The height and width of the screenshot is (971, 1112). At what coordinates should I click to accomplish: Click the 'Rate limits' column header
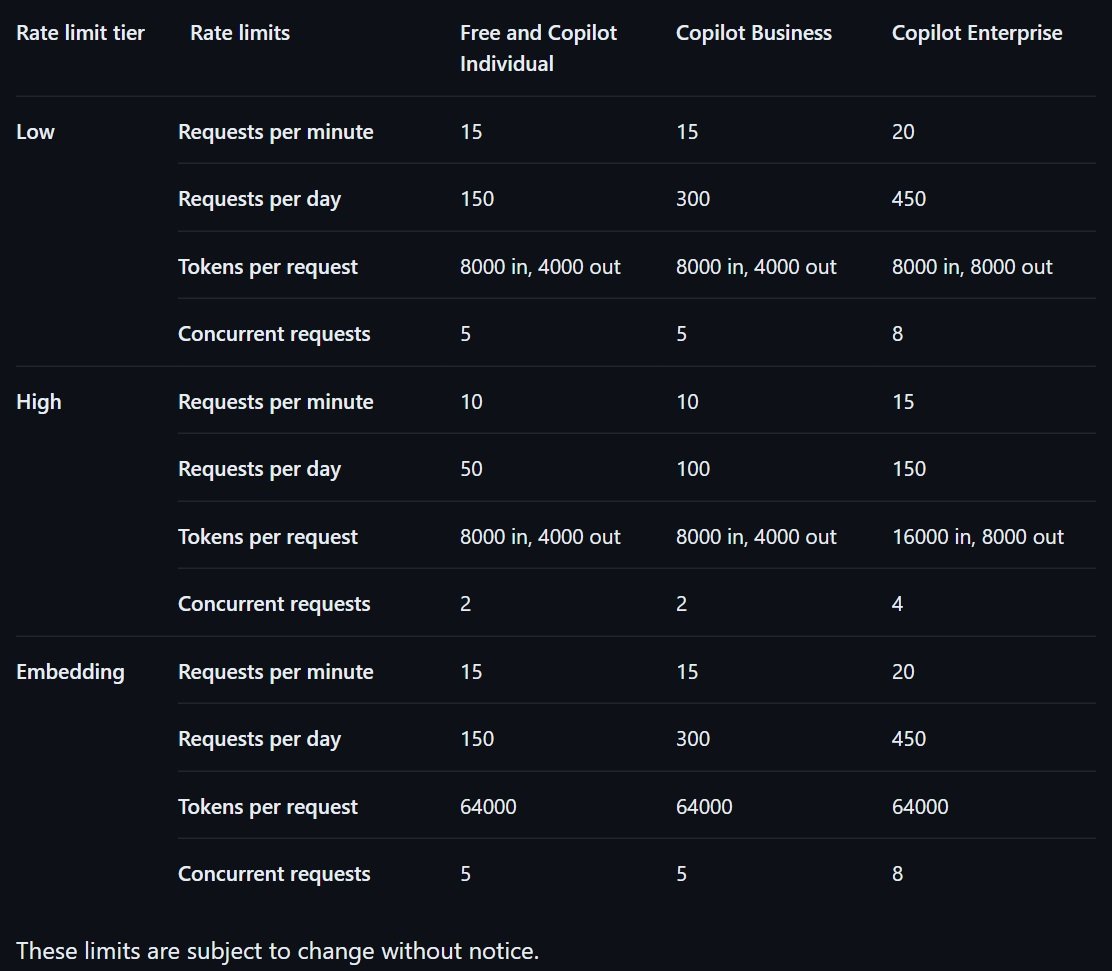[x=239, y=33]
